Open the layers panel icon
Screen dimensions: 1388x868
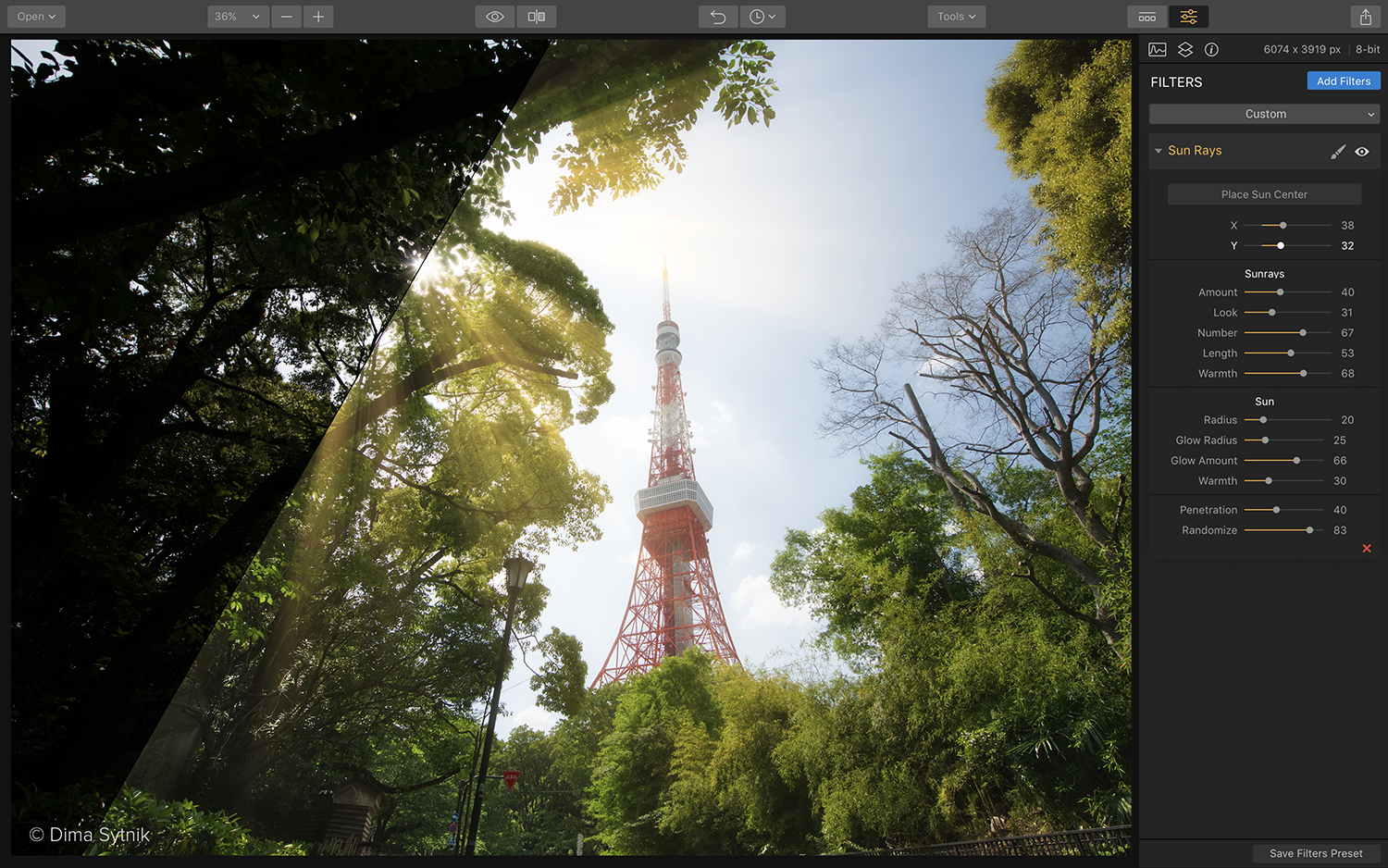point(1185,50)
